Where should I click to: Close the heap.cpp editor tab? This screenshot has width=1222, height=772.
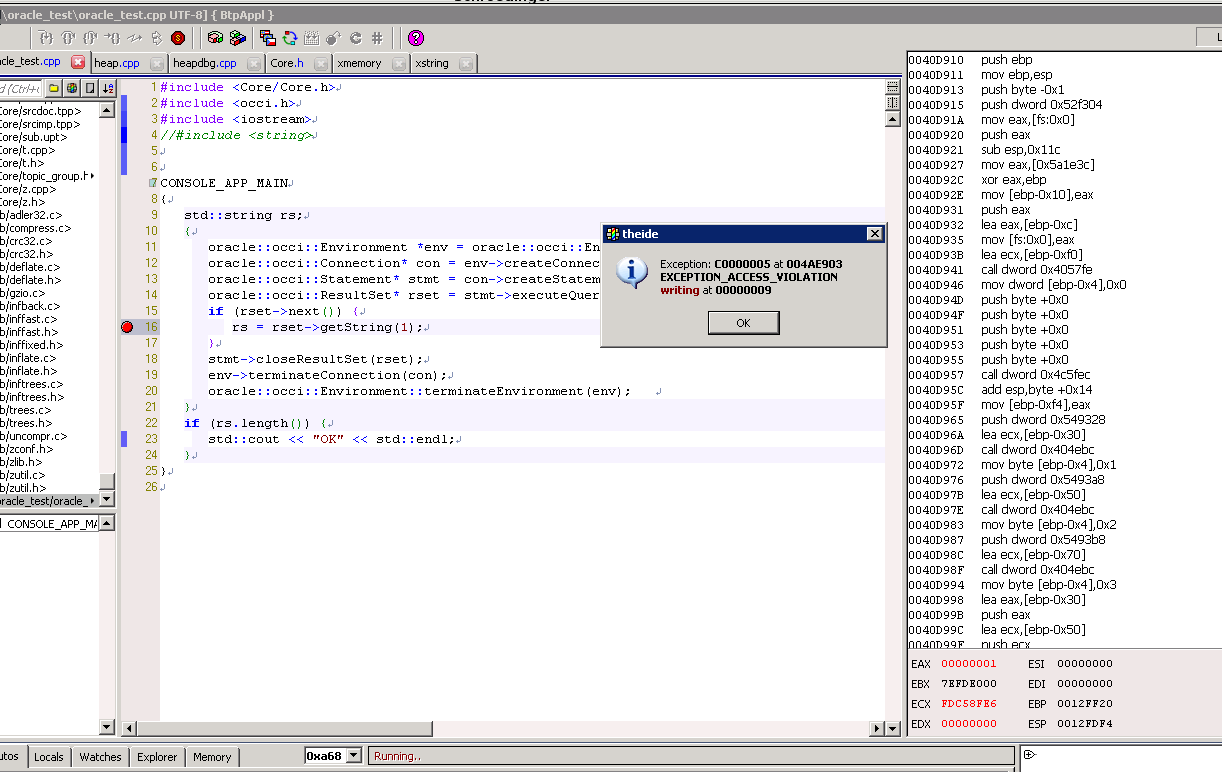pyautogui.click(x=156, y=63)
